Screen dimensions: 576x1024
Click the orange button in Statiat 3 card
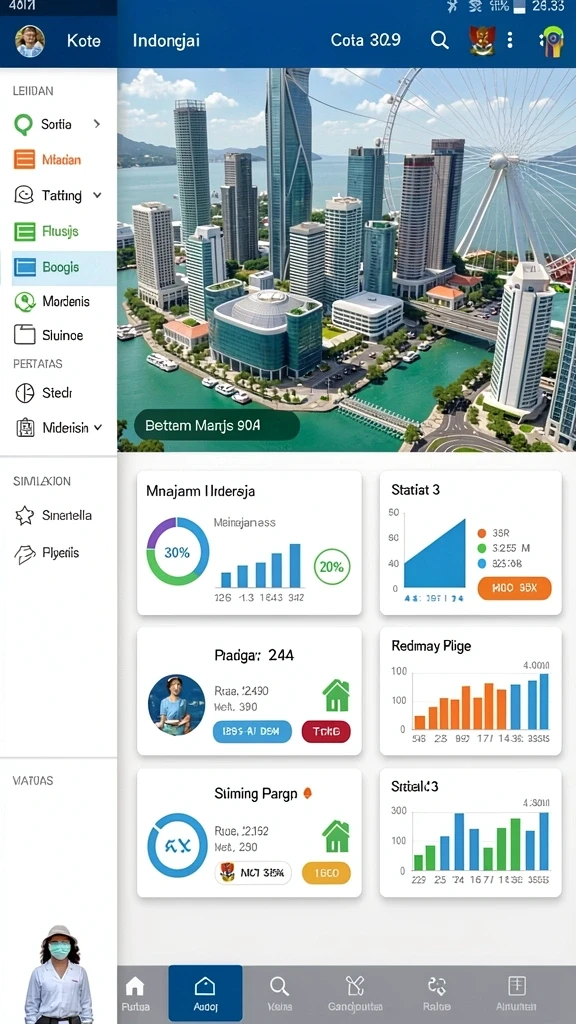(x=515, y=588)
